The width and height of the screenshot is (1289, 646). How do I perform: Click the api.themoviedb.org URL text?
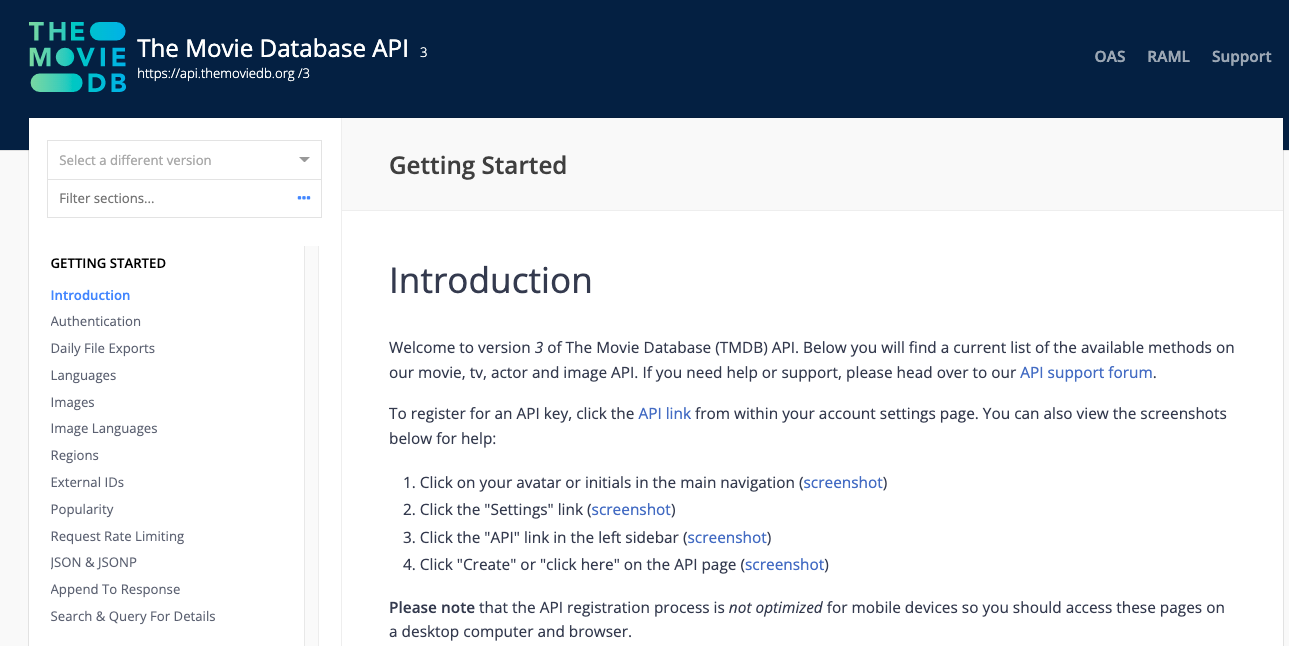pyautogui.click(x=223, y=73)
